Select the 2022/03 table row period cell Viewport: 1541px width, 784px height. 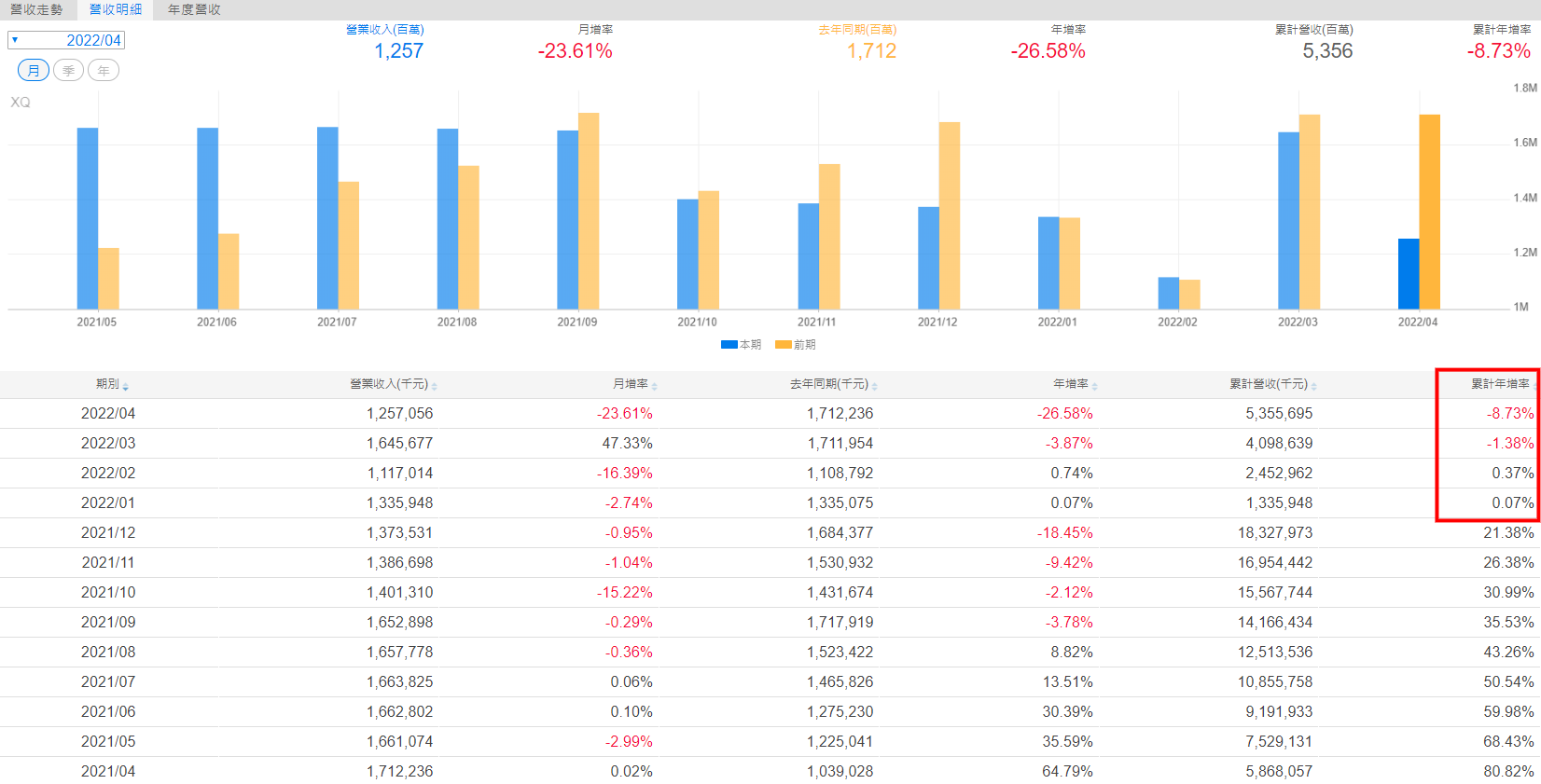click(108, 443)
